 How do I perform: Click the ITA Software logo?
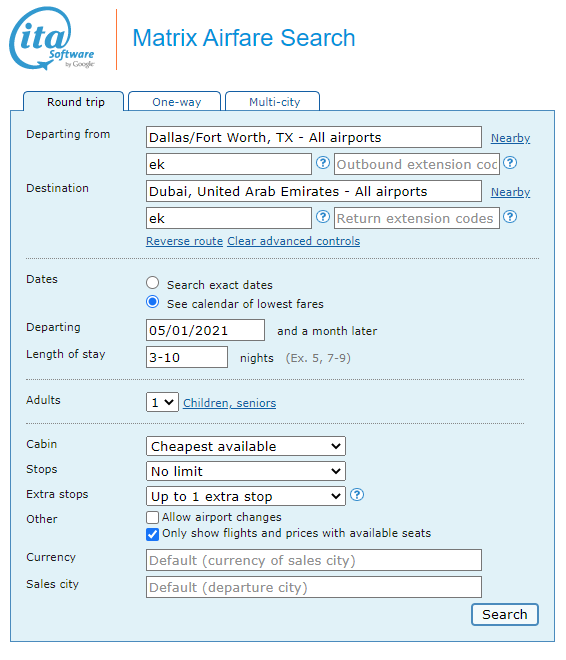click(x=52, y=38)
